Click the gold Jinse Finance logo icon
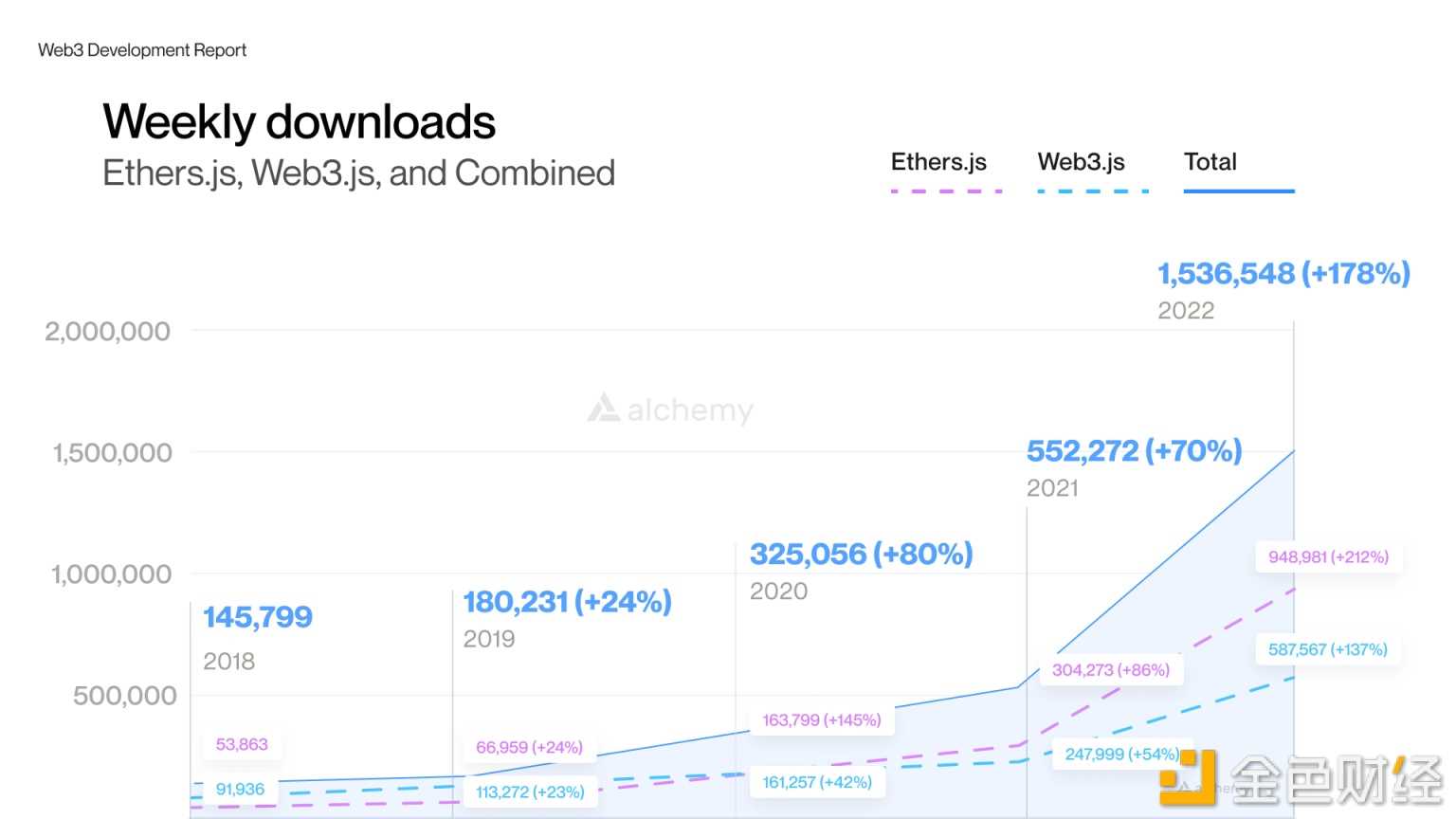 (x=1188, y=778)
